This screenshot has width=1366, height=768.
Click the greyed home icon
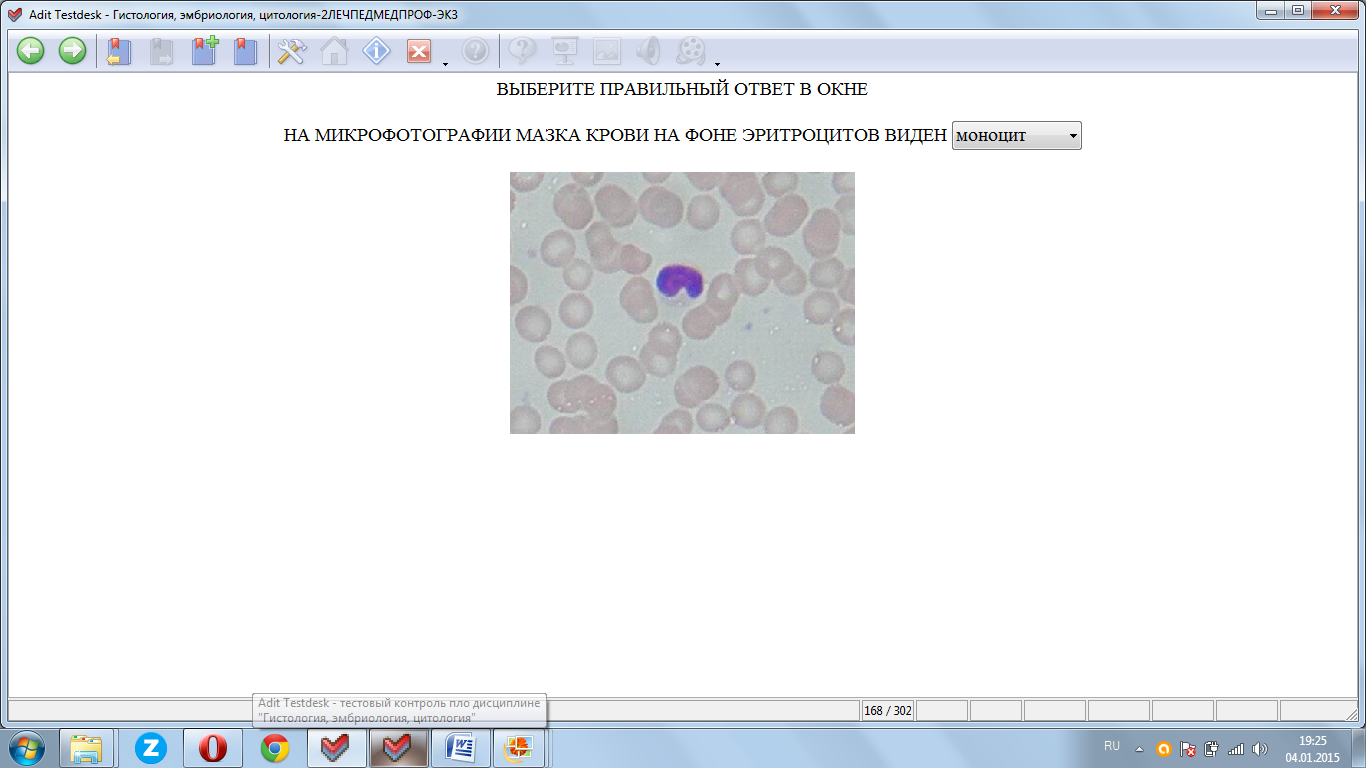tap(334, 51)
